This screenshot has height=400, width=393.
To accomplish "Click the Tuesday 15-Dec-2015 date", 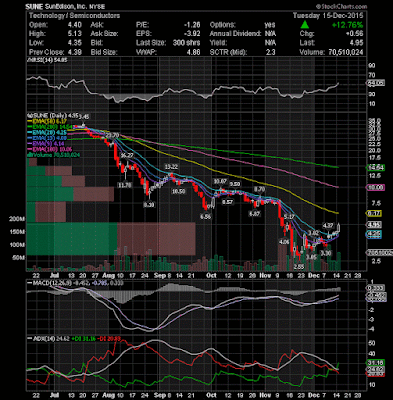I will 328,16.
